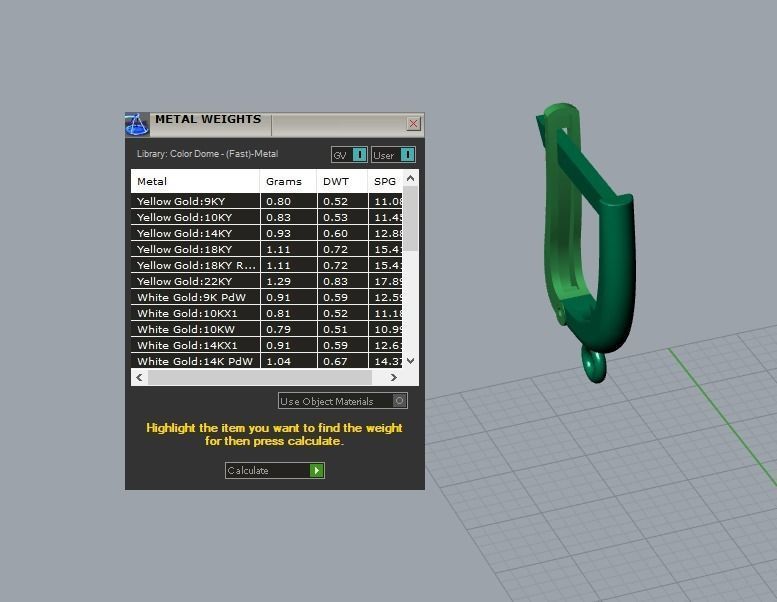The height and width of the screenshot is (602, 777).
Task: Sort by the DWT column header
Action: coord(342,181)
